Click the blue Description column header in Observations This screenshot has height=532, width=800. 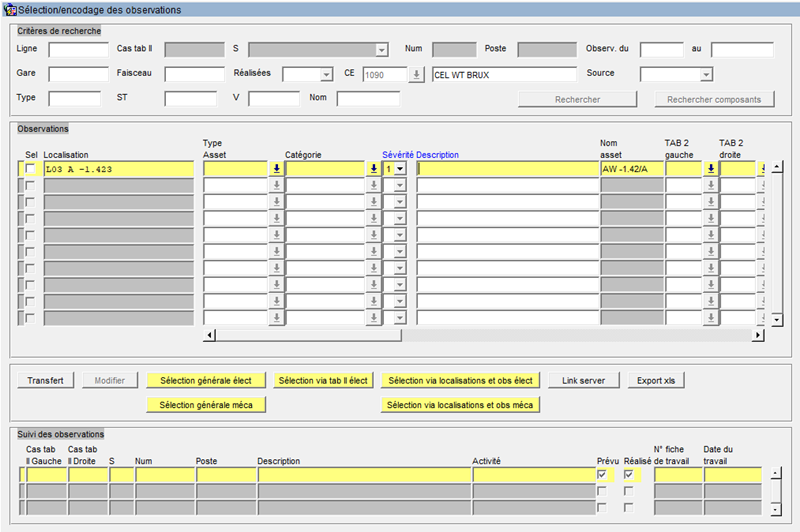(437, 155)
